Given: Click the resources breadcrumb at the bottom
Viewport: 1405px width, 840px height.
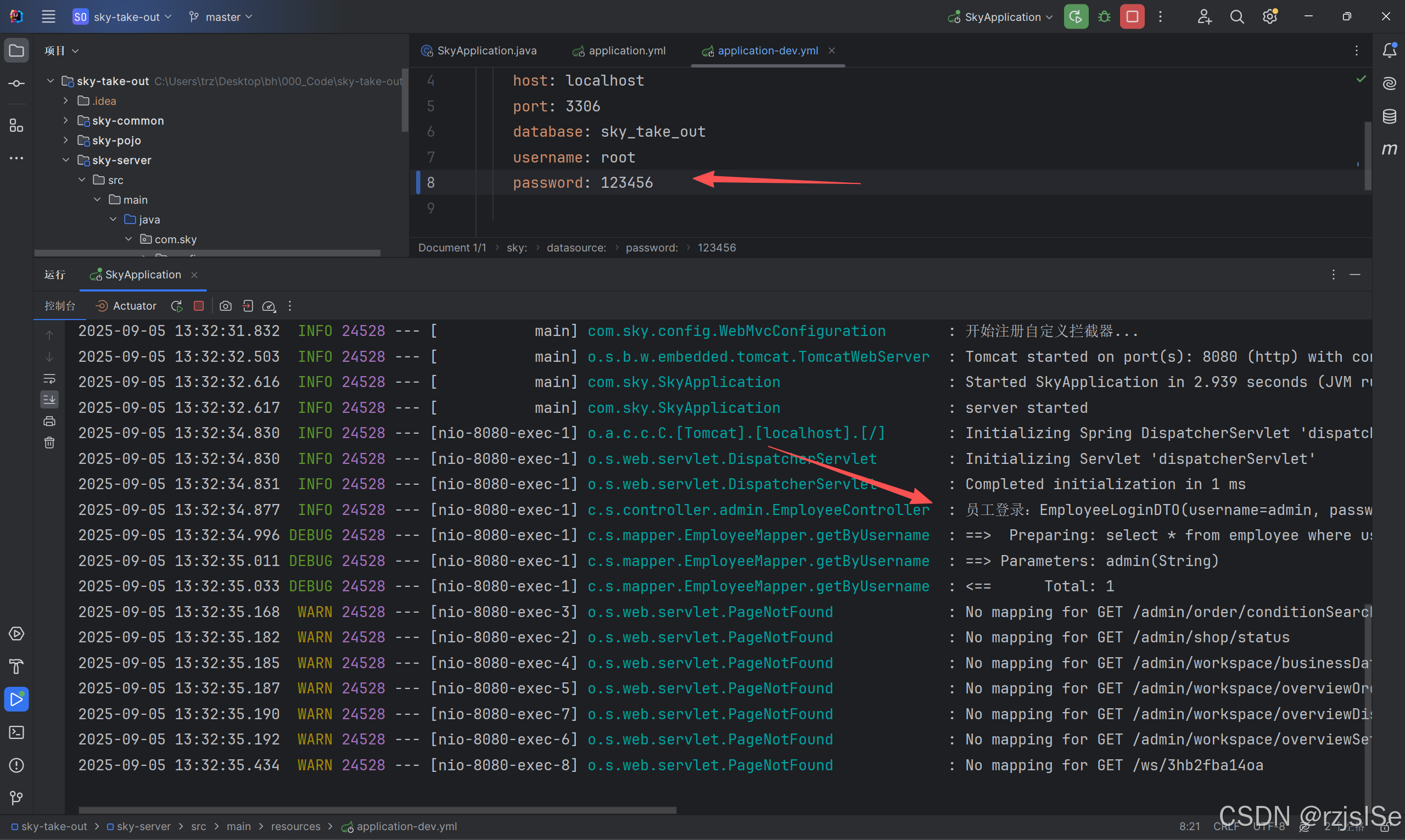Looking at the screenshot, I should (296, 826).
